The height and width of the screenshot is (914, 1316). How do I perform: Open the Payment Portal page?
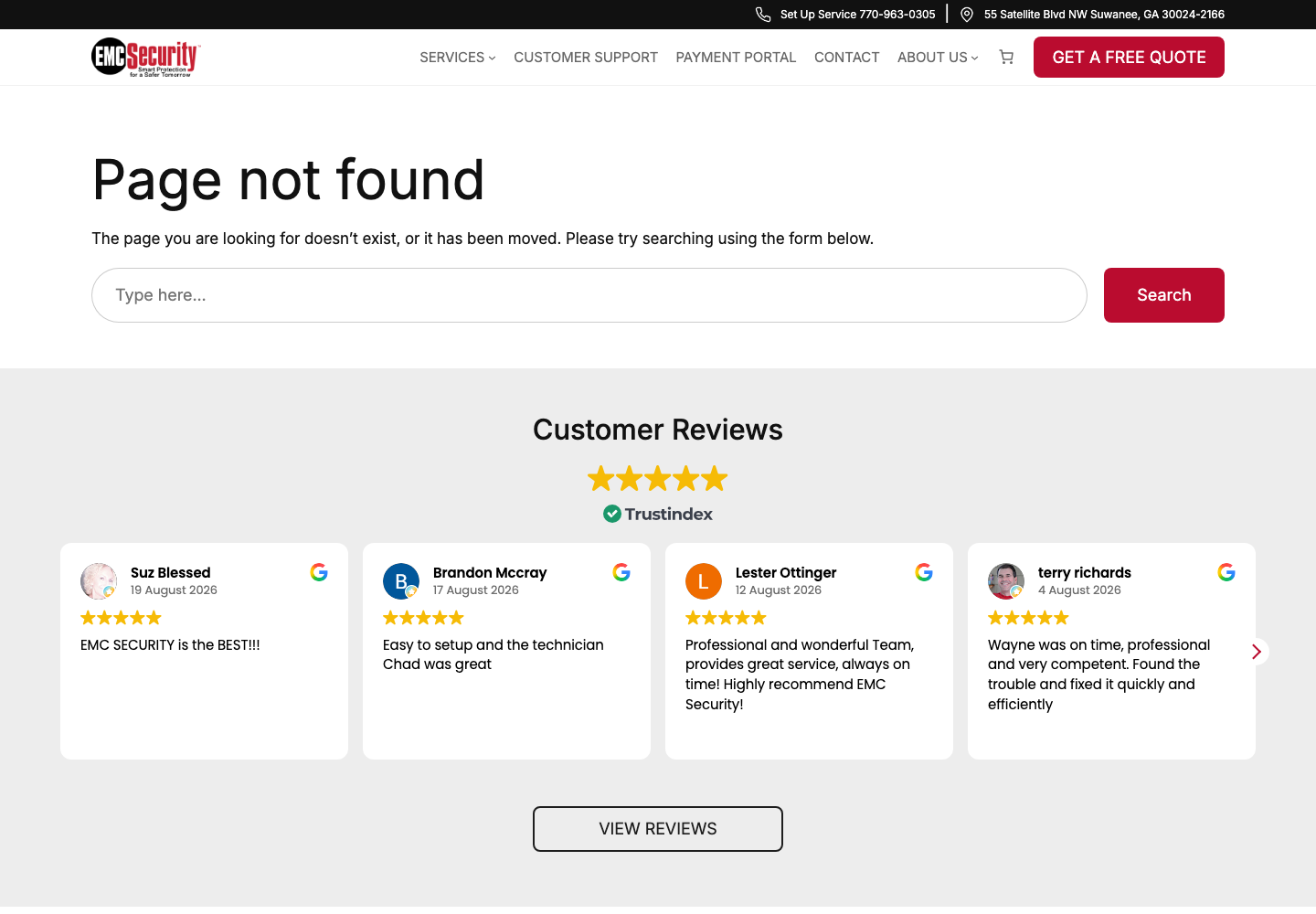tap(736, 57)
